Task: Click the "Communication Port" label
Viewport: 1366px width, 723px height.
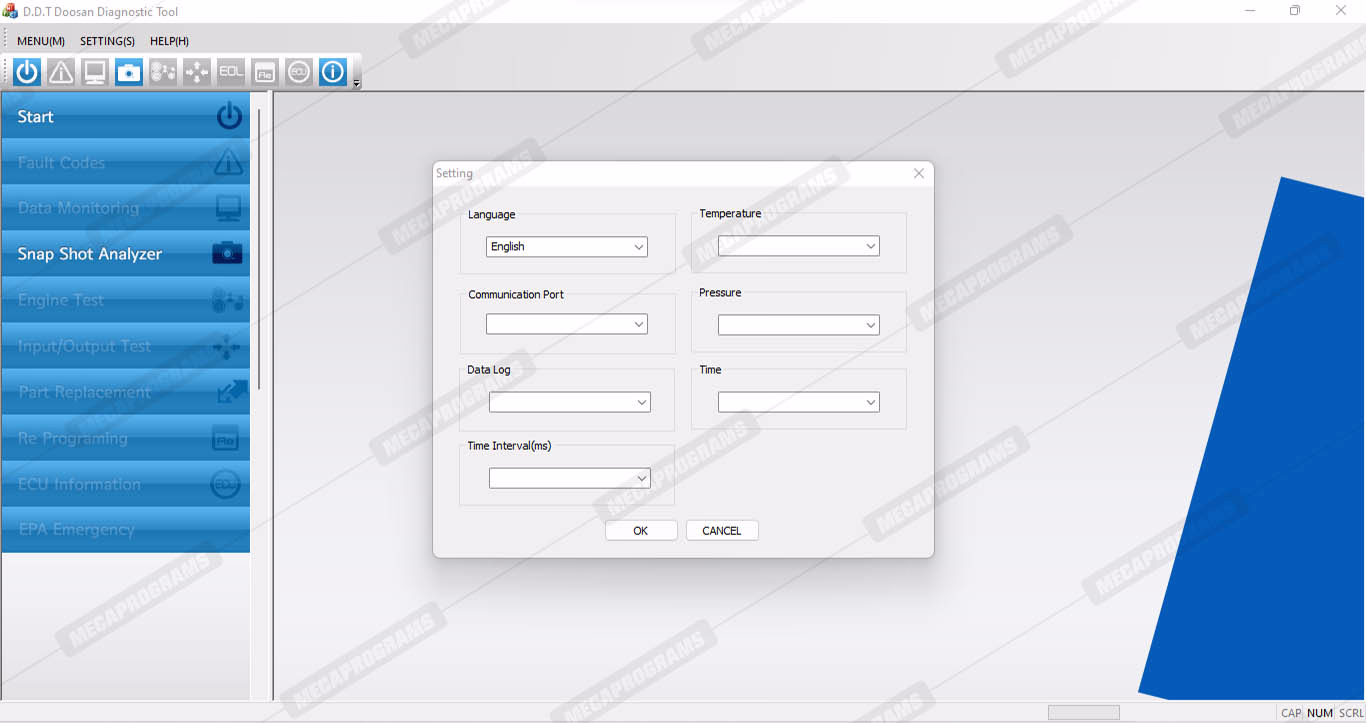Action: coord(516,295)
